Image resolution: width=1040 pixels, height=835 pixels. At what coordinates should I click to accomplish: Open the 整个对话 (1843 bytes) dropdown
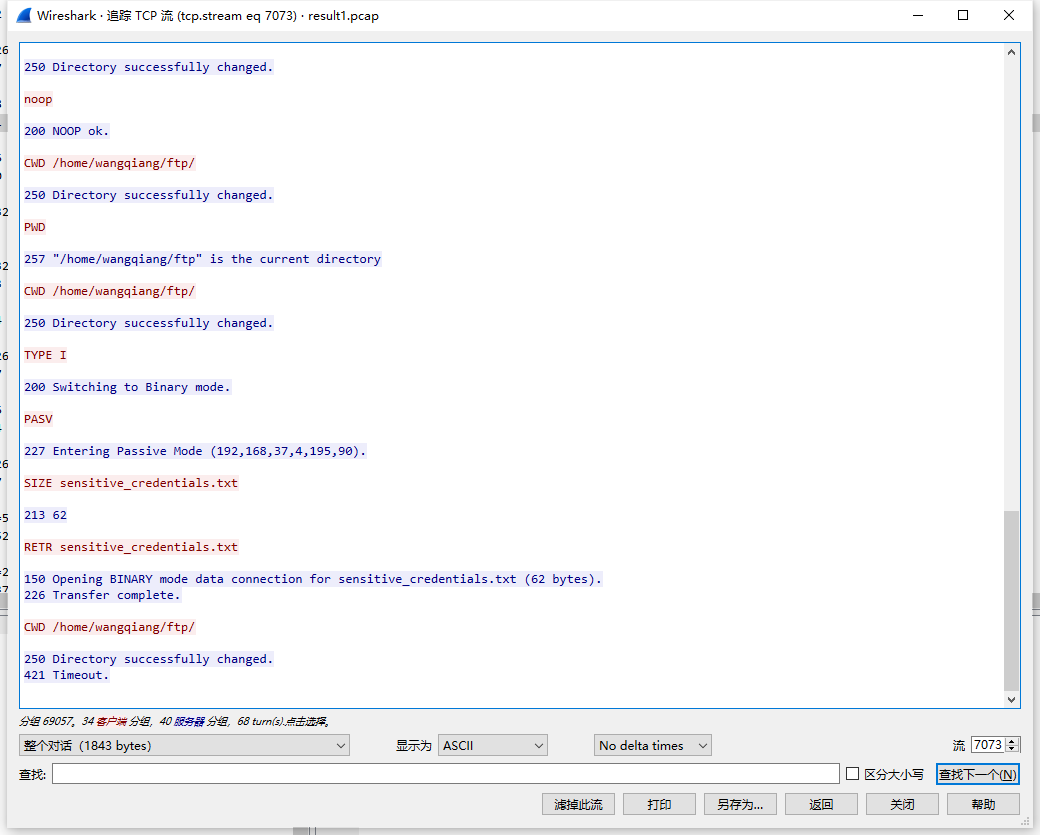pos(184,745)
